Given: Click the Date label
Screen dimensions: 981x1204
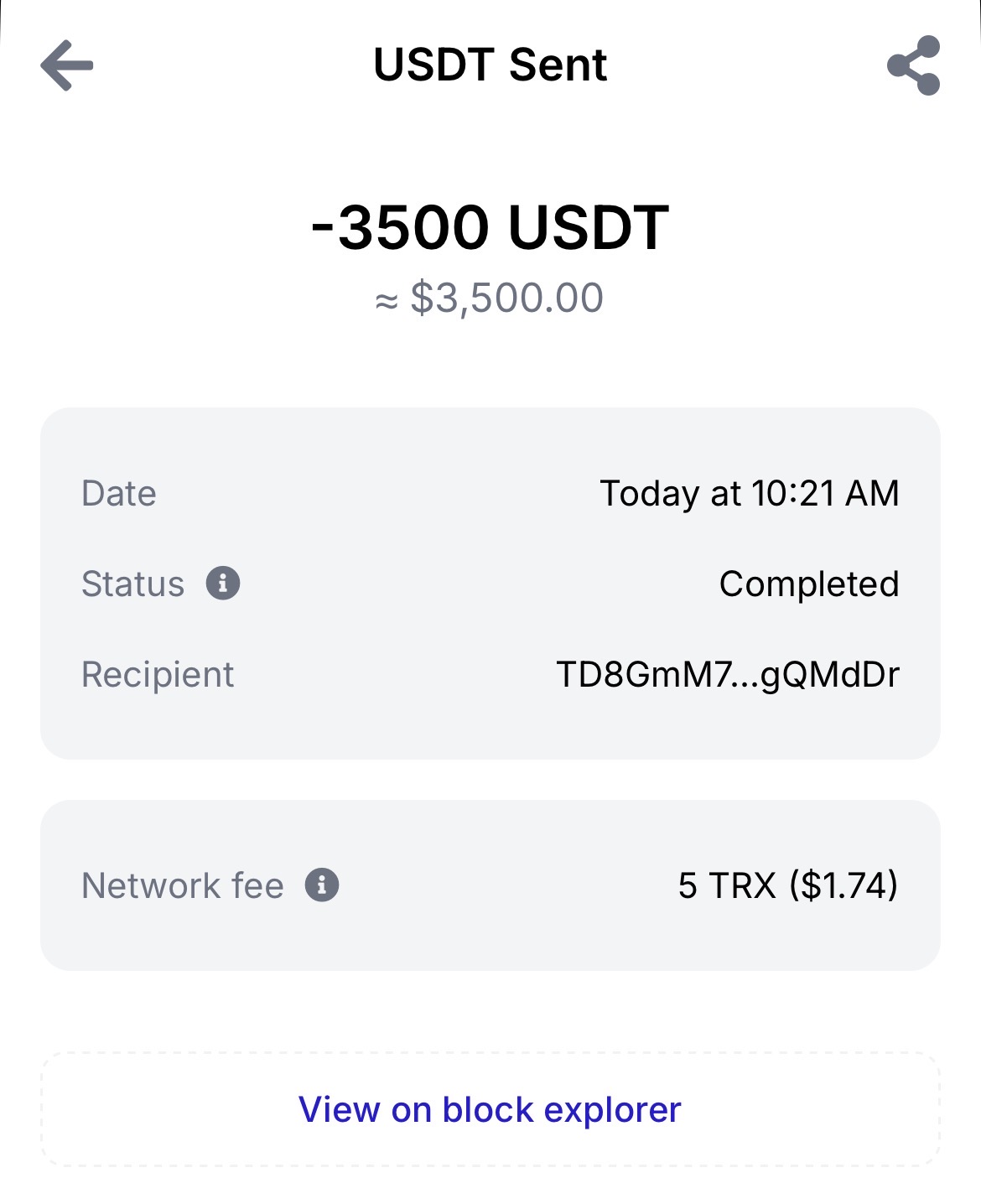Looking at the screenshot, I should [119, 493].
